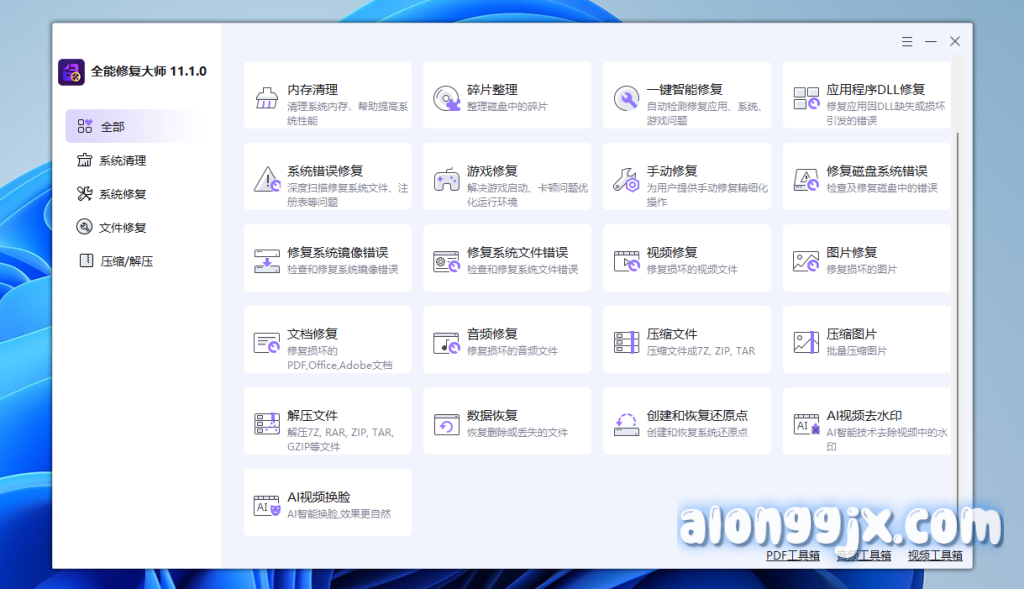1024x589 pixels.
Task: Select the 游戏修复 gamepad icon
Action: [x=446, y=180]
